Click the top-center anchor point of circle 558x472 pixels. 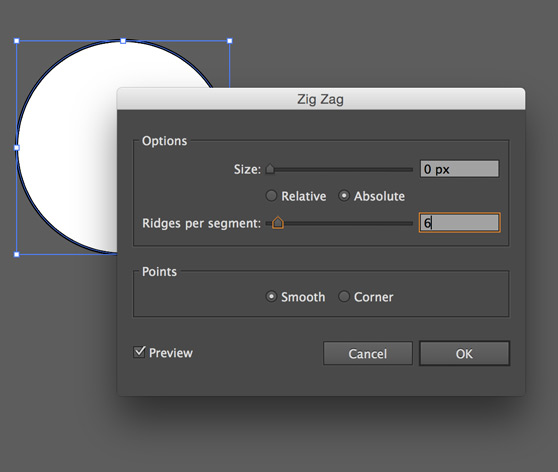click(123, 41)
